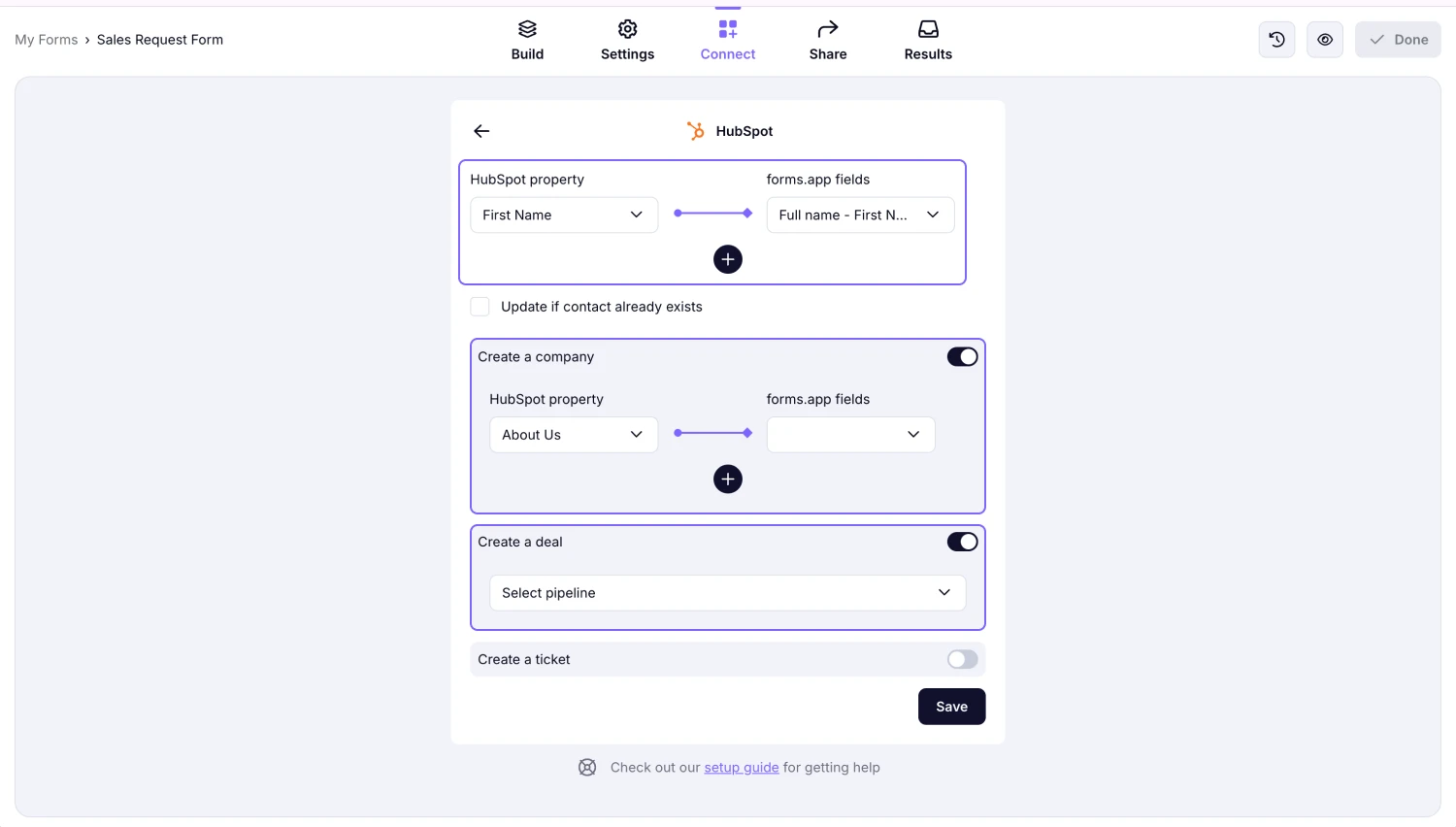This screenshot has height=827, width=1456.
Task: Open the setup guide link
Action: (x=741, y=767)
